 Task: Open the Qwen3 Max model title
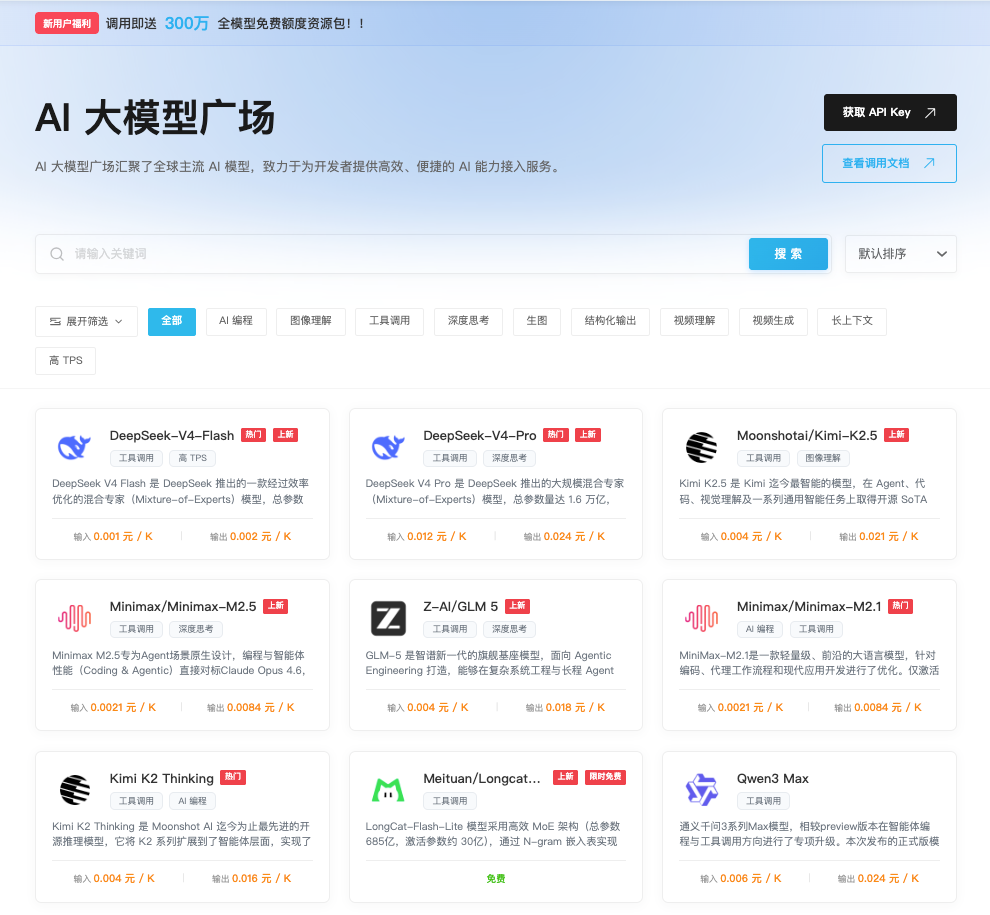tap(773, 778)
